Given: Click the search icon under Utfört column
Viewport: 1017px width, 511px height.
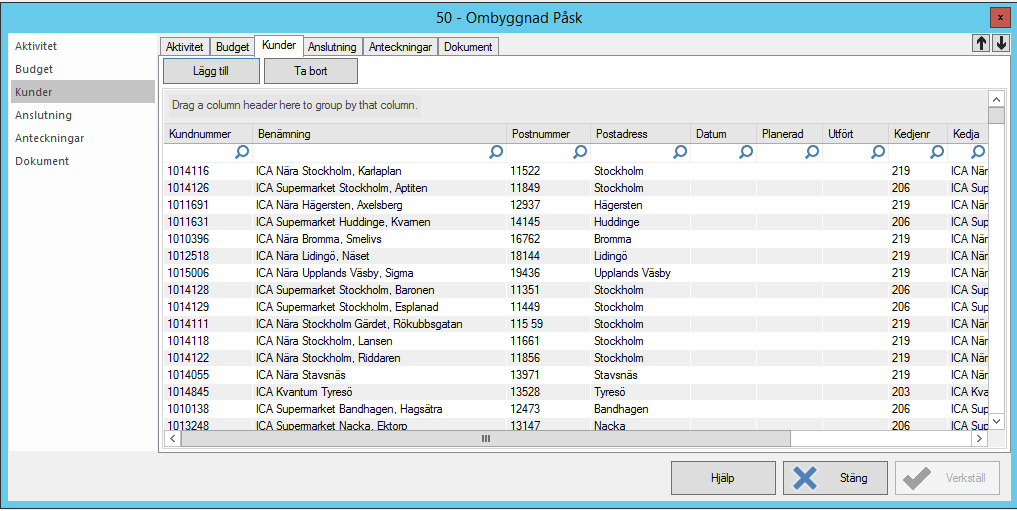Looking at the screenshot, I should tap(878, 152).
